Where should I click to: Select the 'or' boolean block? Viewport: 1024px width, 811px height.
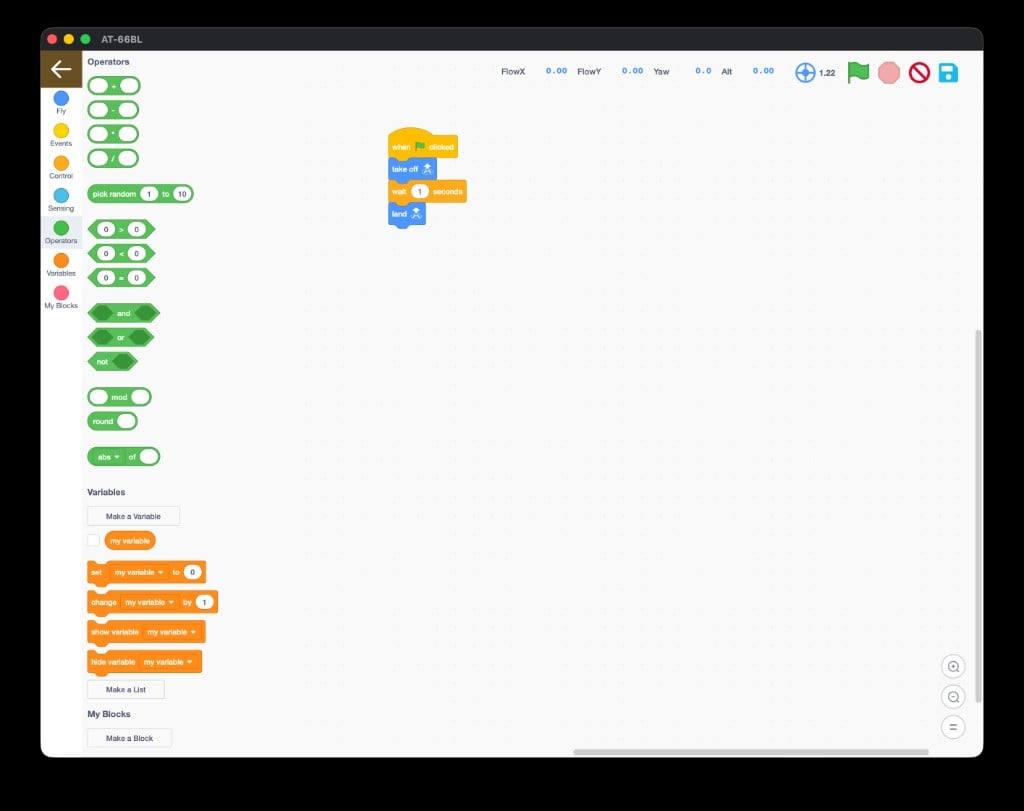121,338
